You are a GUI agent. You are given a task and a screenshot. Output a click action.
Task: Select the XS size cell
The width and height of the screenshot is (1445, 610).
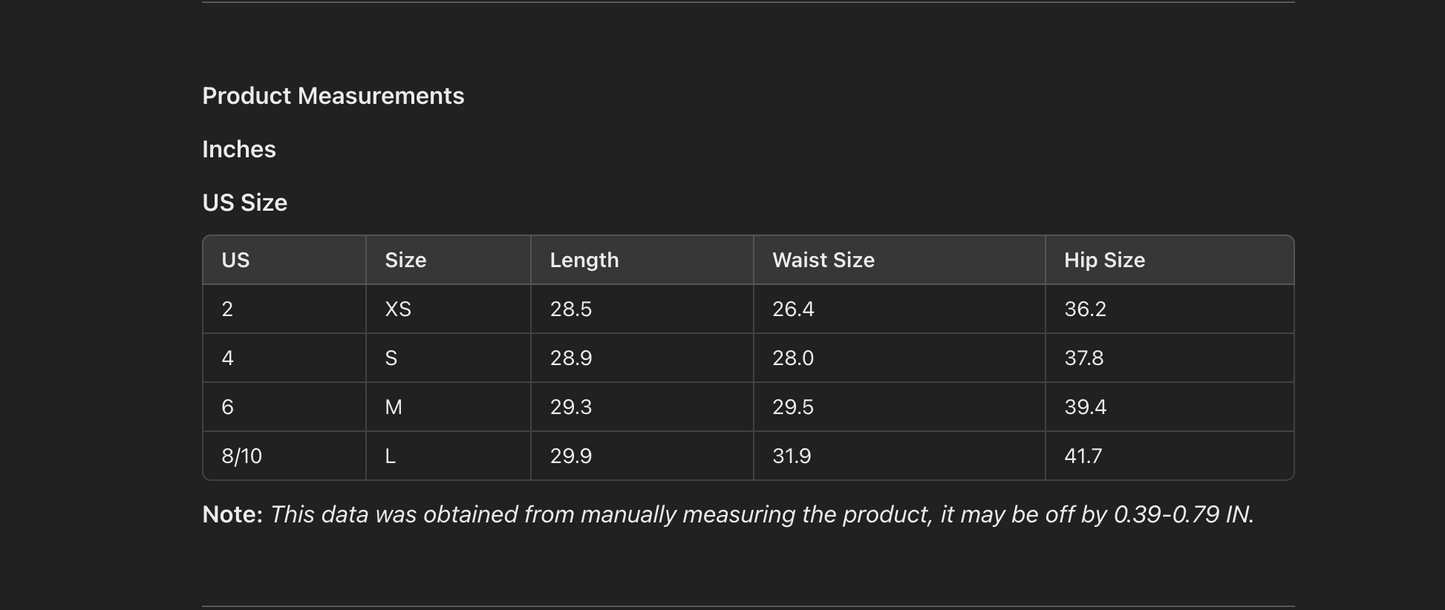pyautogui.click(x=398, y=309)
